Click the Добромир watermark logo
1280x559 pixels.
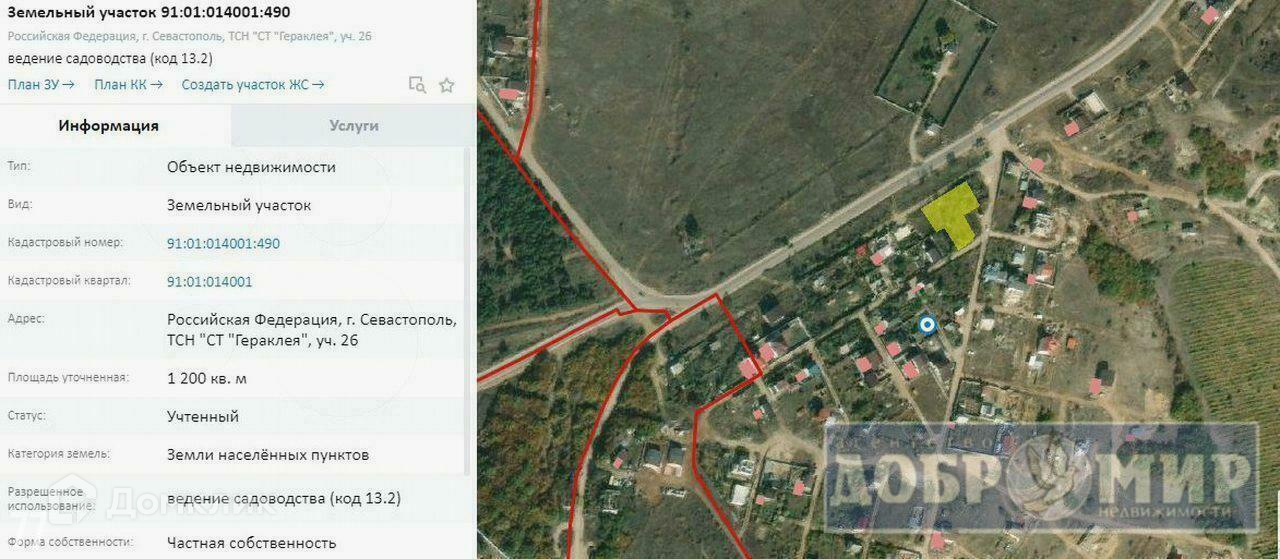(1040, 478)
